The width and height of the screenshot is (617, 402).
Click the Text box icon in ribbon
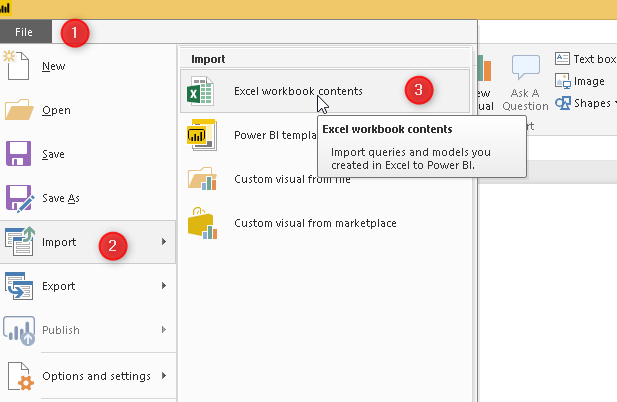point(562,59)
